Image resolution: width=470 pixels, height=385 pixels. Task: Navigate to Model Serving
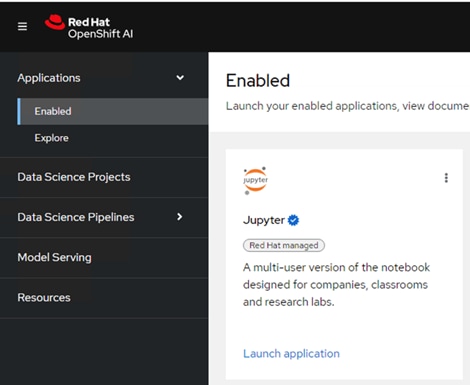54,257
